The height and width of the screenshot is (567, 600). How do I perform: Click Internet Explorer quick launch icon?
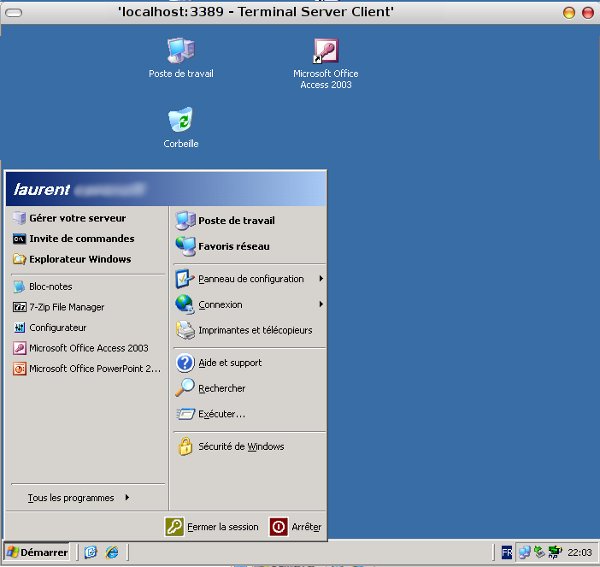[x=112, y=552]
